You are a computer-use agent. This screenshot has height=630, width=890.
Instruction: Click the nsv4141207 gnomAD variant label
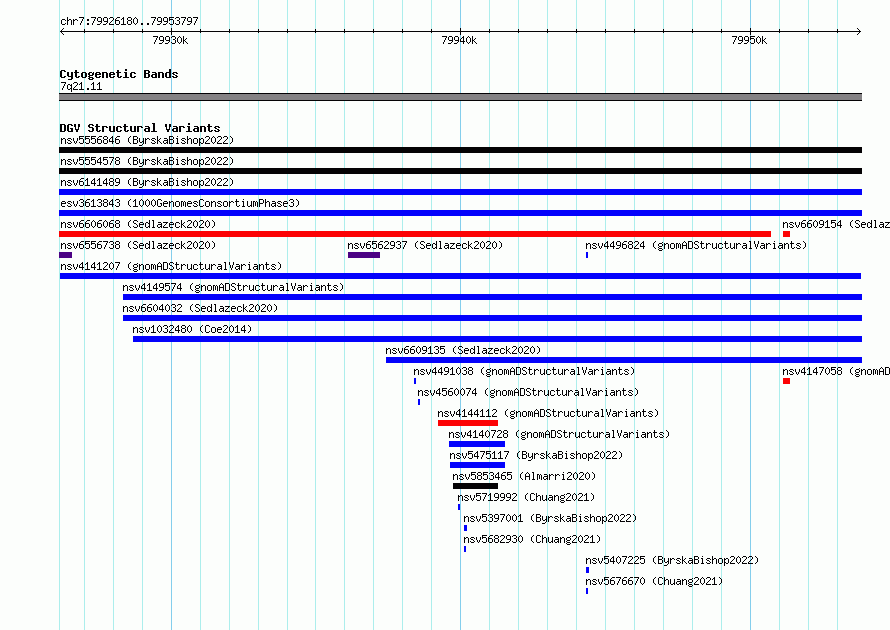171,266
